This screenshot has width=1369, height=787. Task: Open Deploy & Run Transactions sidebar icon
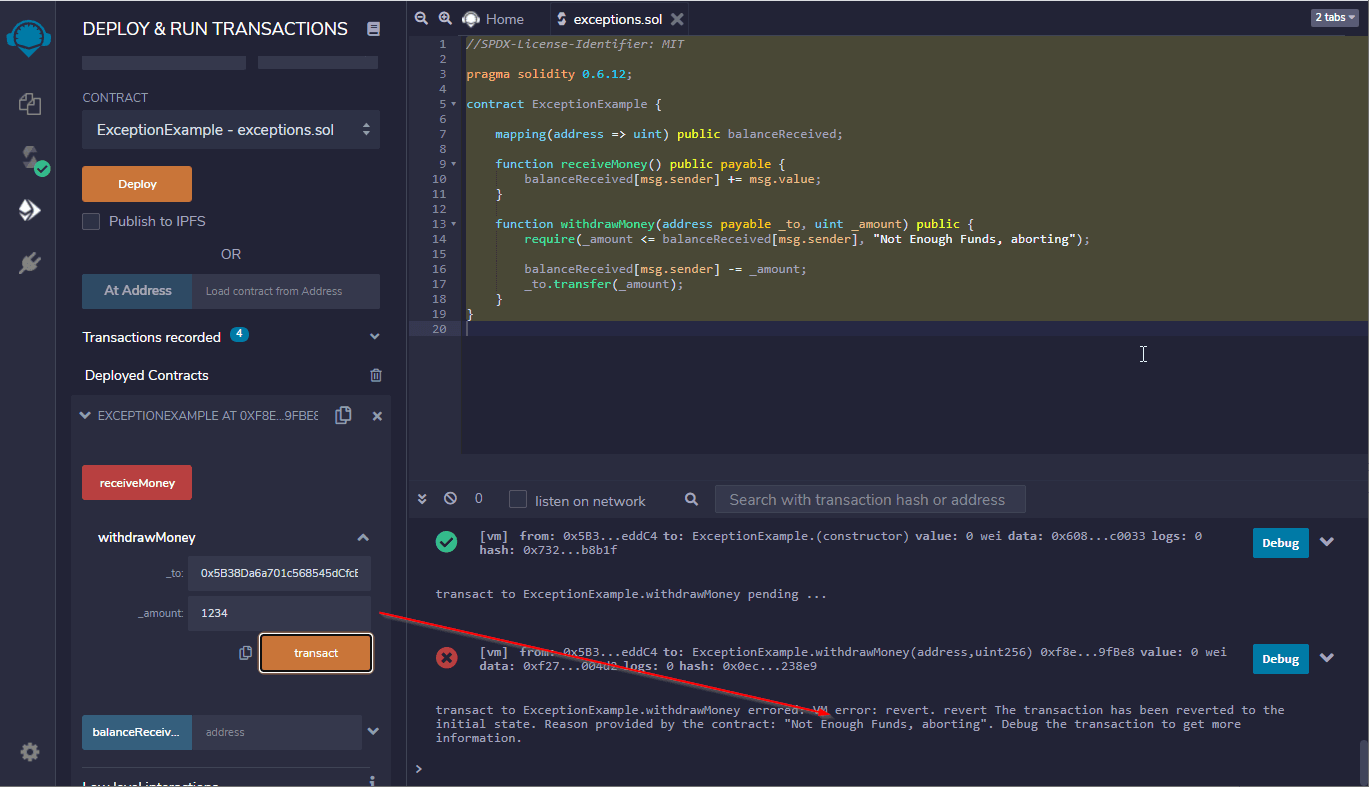pos(29,210)
